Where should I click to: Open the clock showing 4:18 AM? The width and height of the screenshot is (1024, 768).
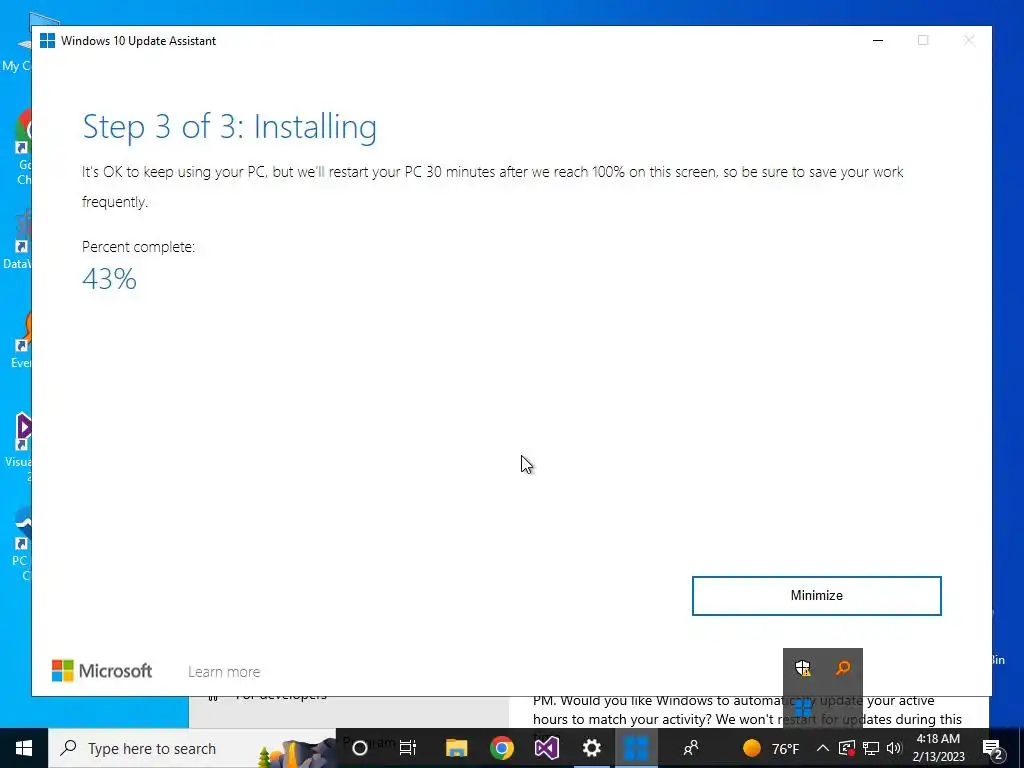pos(938,748)
